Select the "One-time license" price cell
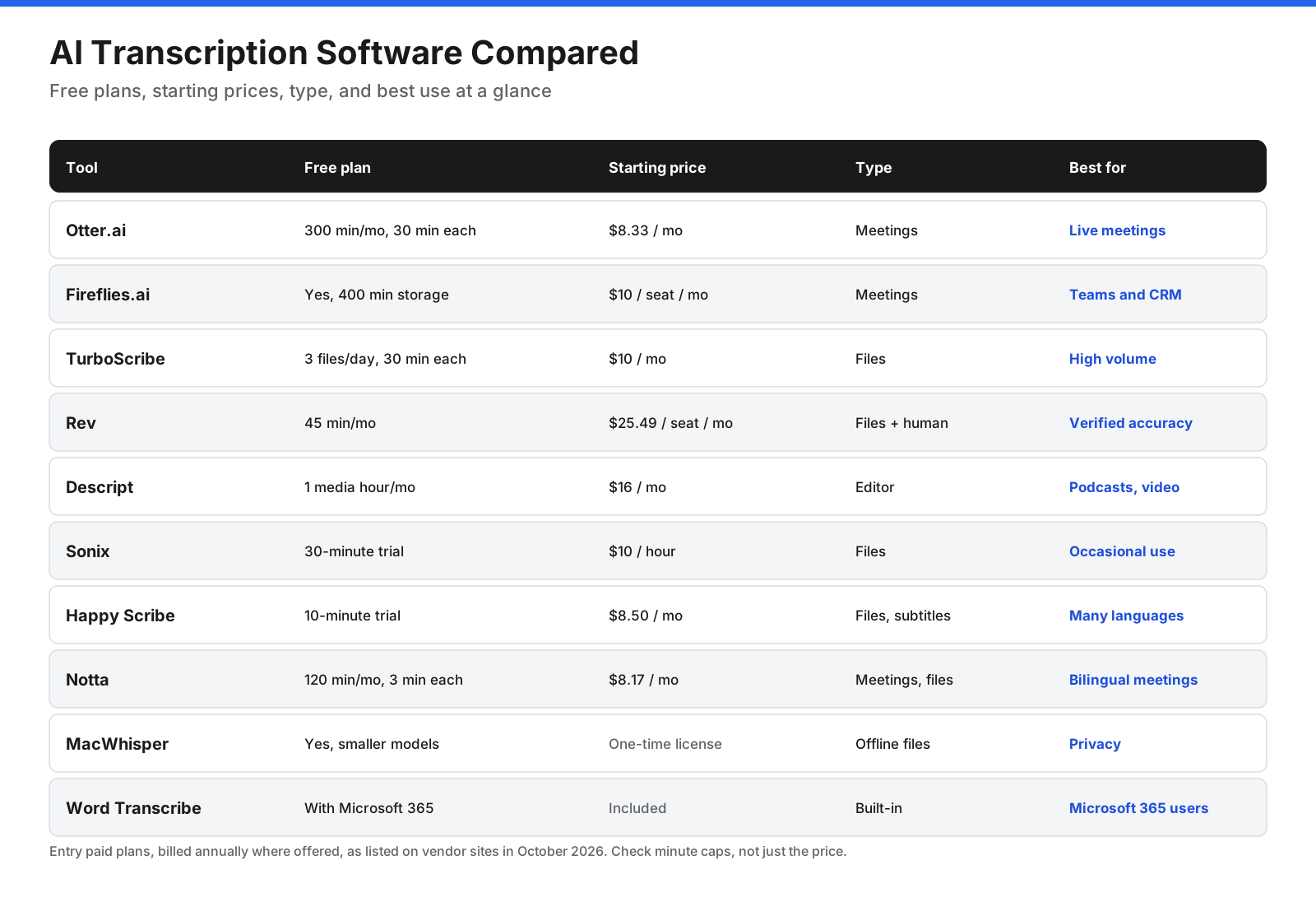This screenshot has width=1316, height=897. coord(665,744)
